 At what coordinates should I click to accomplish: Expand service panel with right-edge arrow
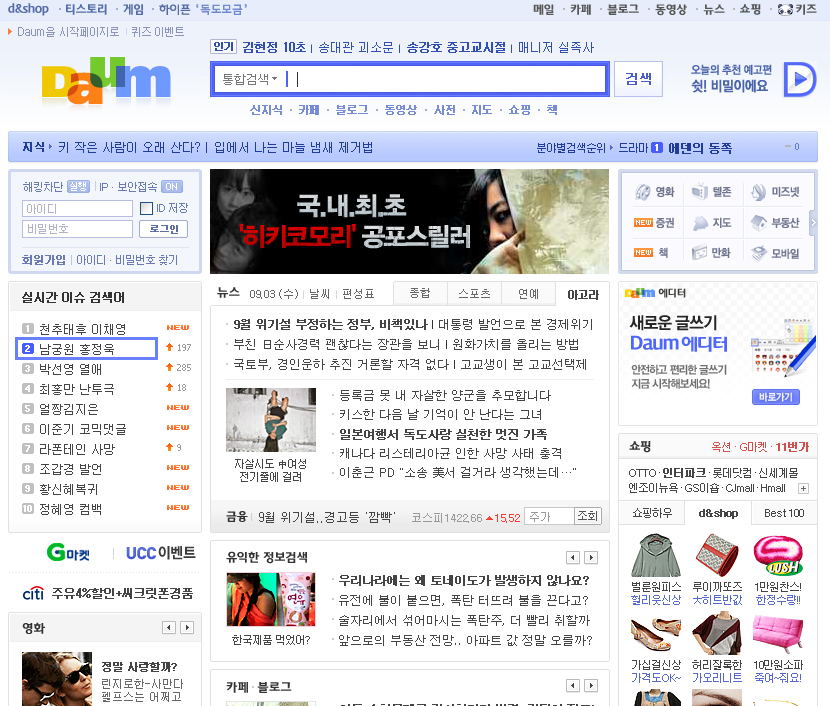pos(814,223)
